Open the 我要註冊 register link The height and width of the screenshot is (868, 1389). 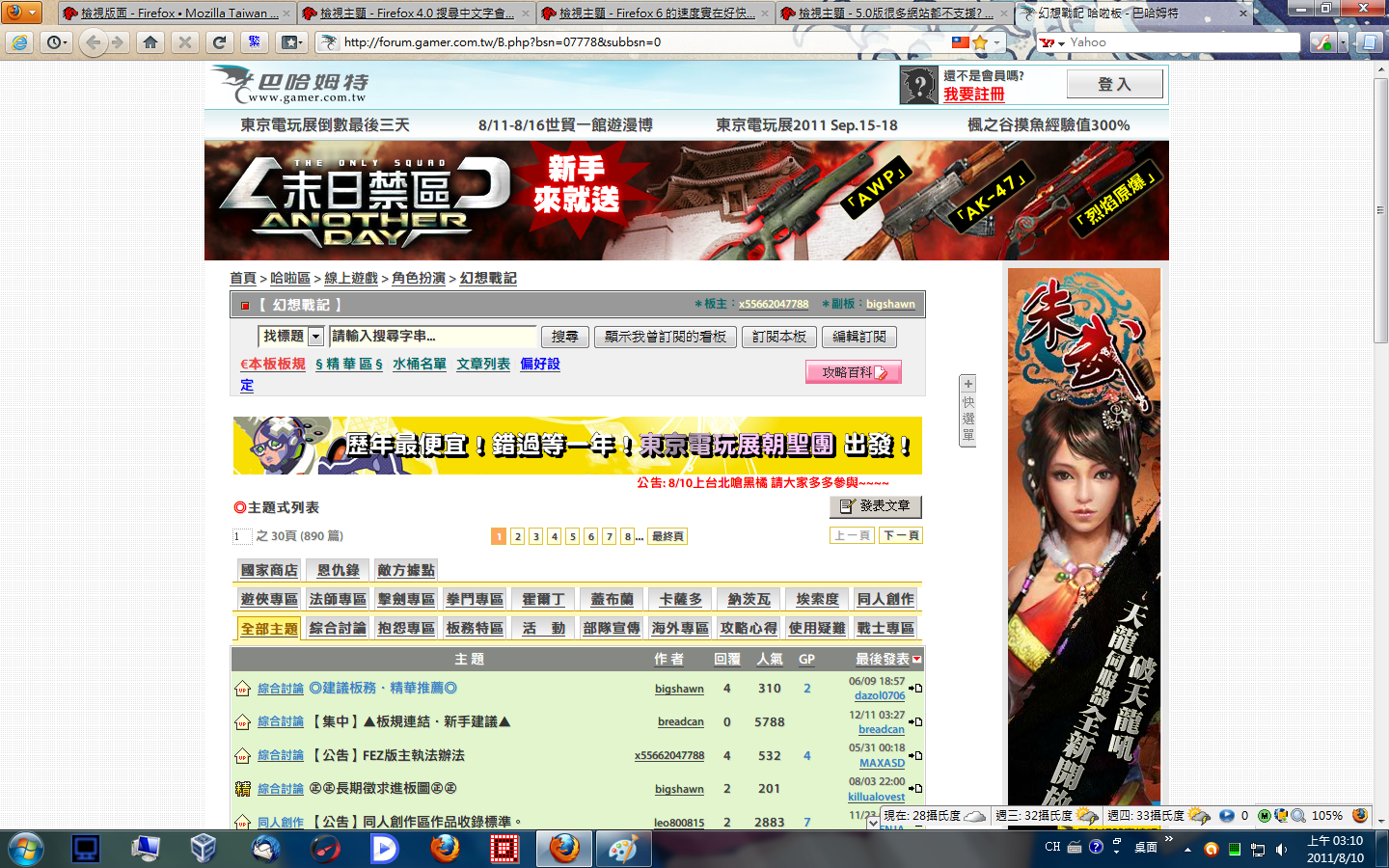(x=974, y=94)
